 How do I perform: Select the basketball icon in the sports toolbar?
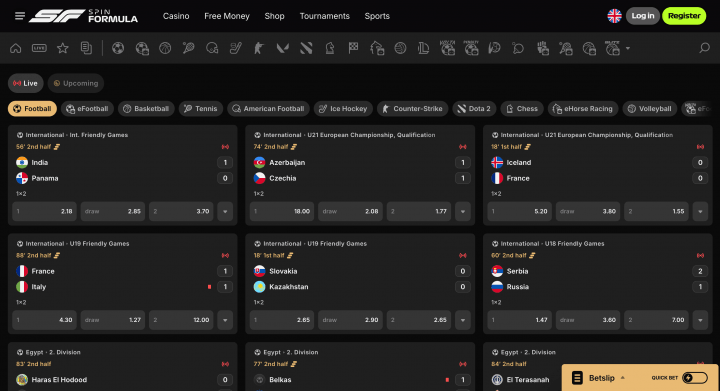click(x=165, y=48)
